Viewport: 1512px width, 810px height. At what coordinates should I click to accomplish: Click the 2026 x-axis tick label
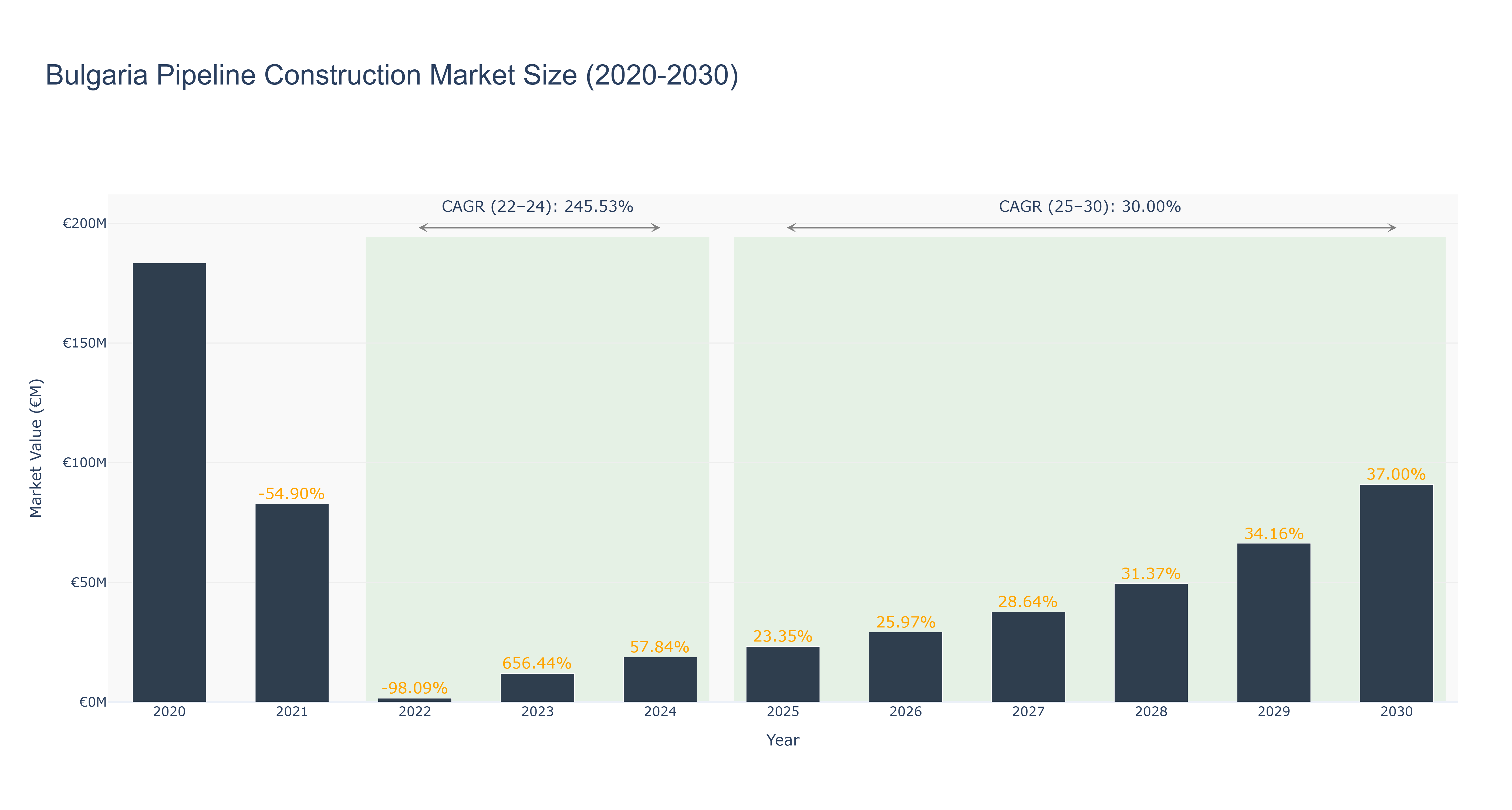click(905, 712)
